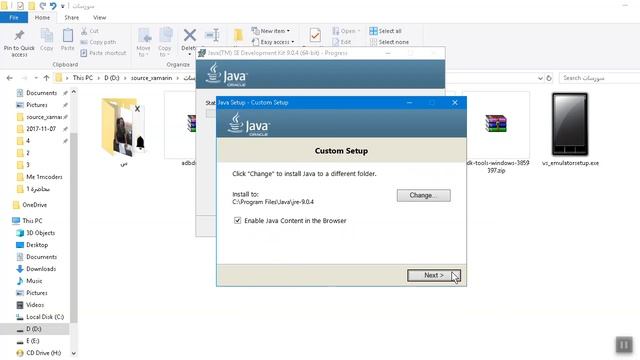Select Documents in Quick access list
This screenshot has width=640, height=360.
coord(41,93)
